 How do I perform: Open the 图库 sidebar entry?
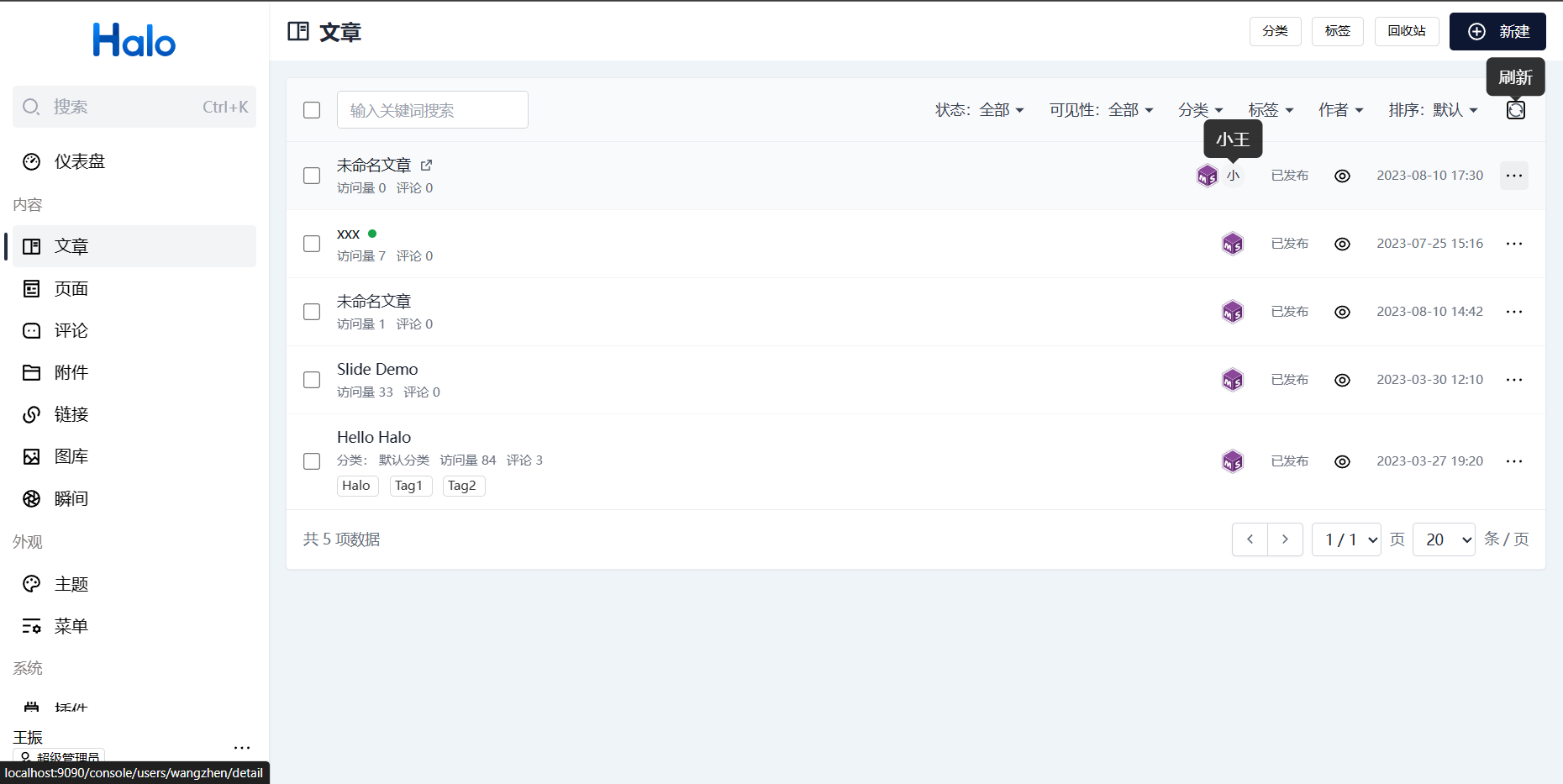click(x=71, y=455)
